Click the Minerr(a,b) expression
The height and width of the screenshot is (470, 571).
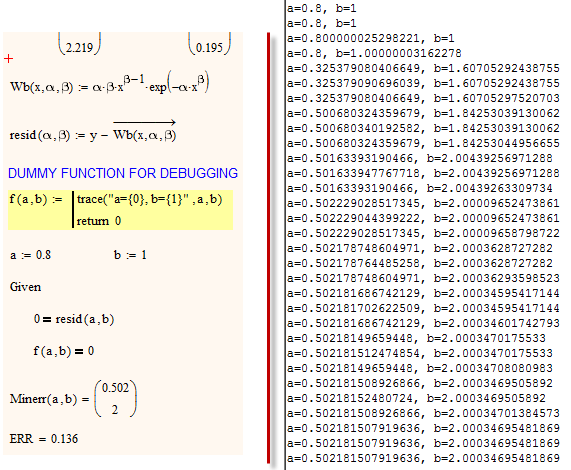tap(43, 399)
